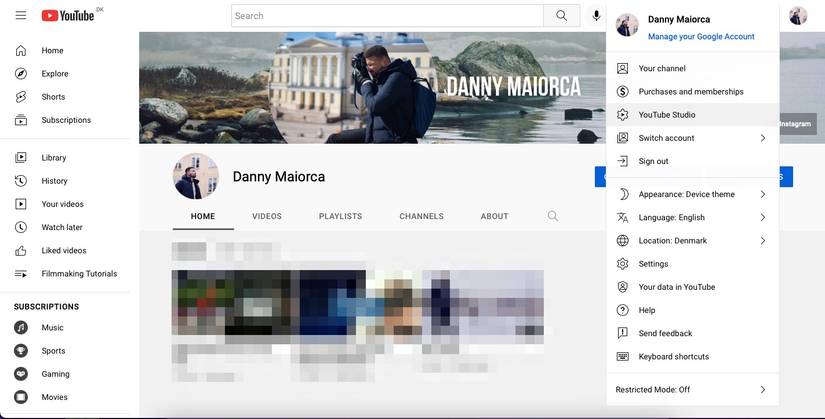The image size is (825, 419).
Task: Click the channel search magnifier icon
Action: [x=552, y=216]
